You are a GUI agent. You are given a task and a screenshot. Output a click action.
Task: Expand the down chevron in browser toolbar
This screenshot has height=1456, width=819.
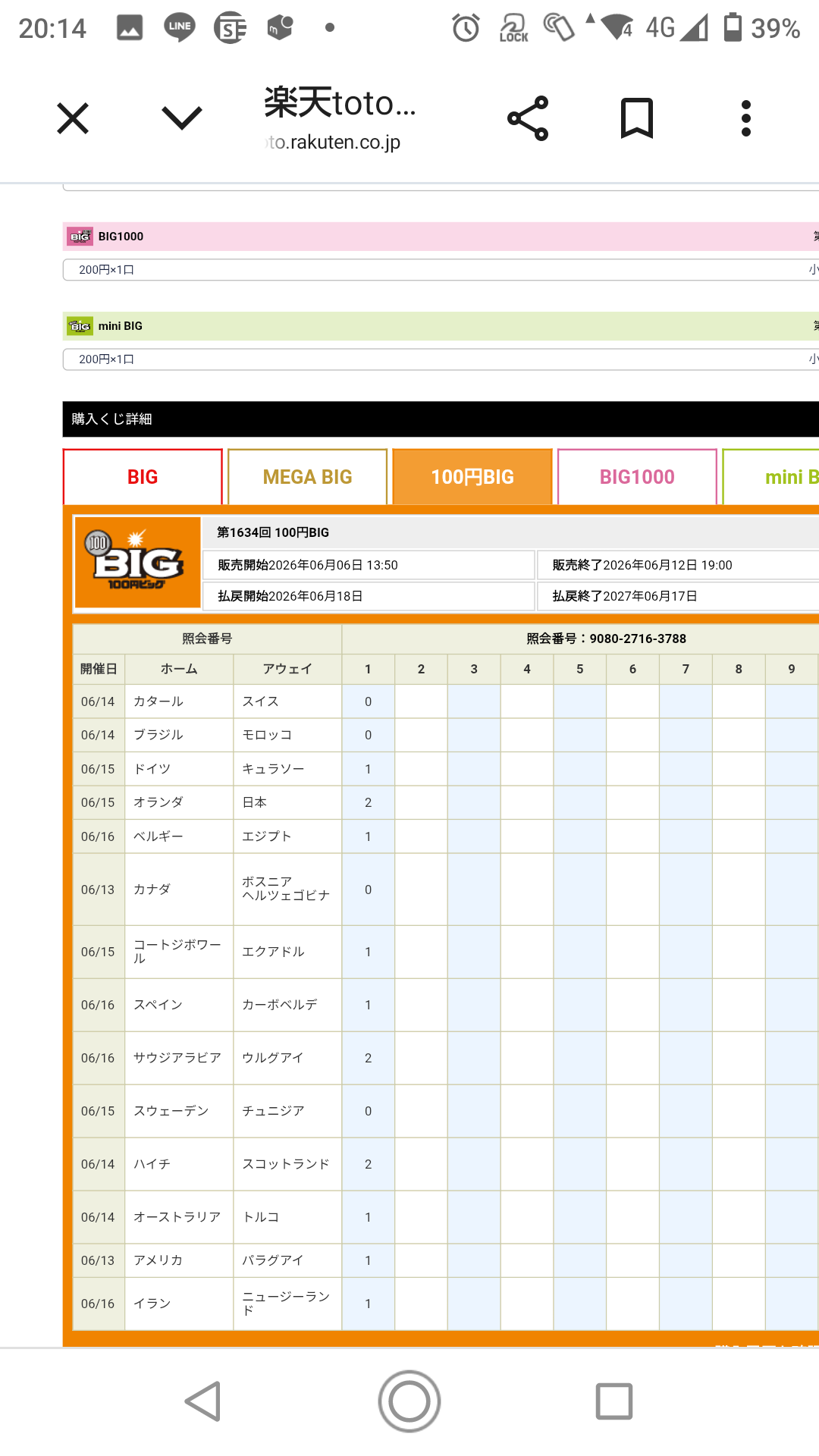coord(182,118)
